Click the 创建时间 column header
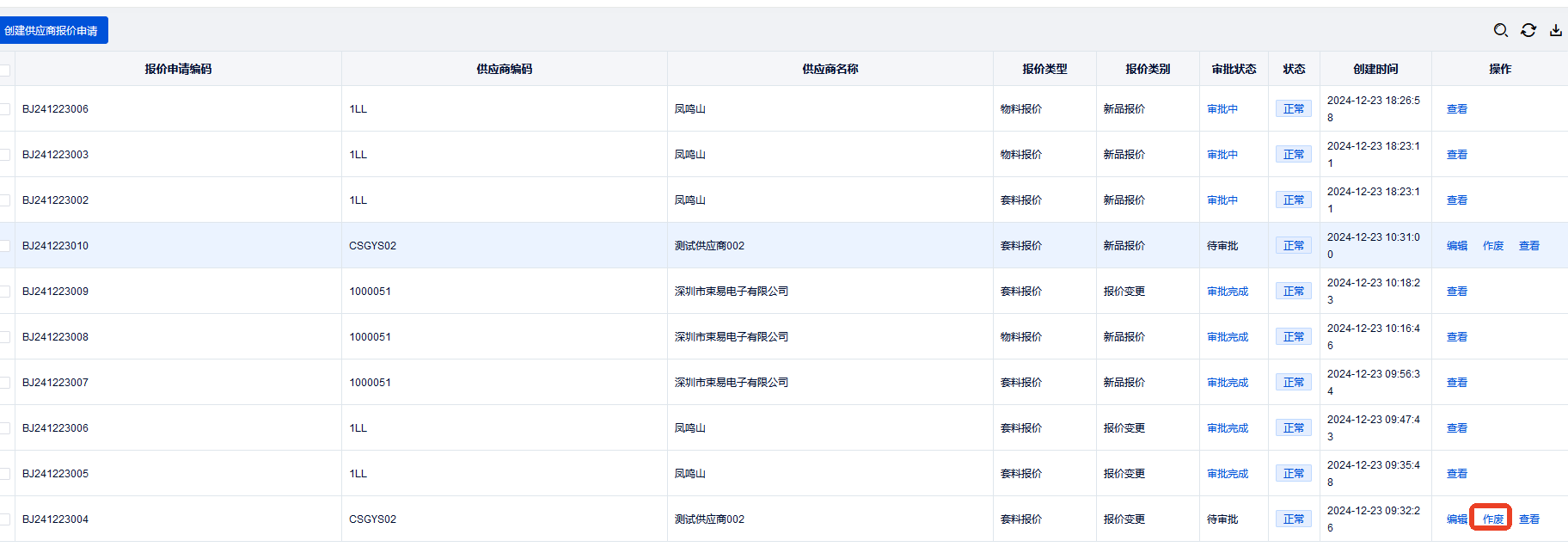1568x553 pixels. [1375, 69]
